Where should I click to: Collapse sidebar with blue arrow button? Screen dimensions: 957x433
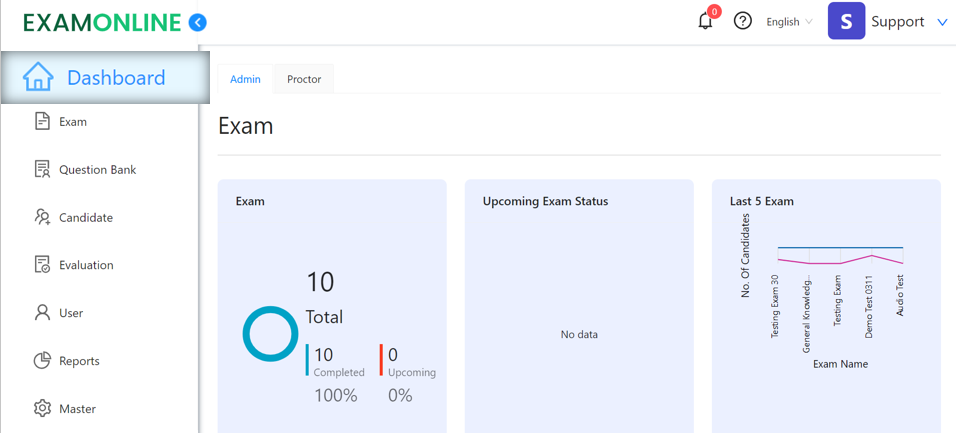click(198, 23)
